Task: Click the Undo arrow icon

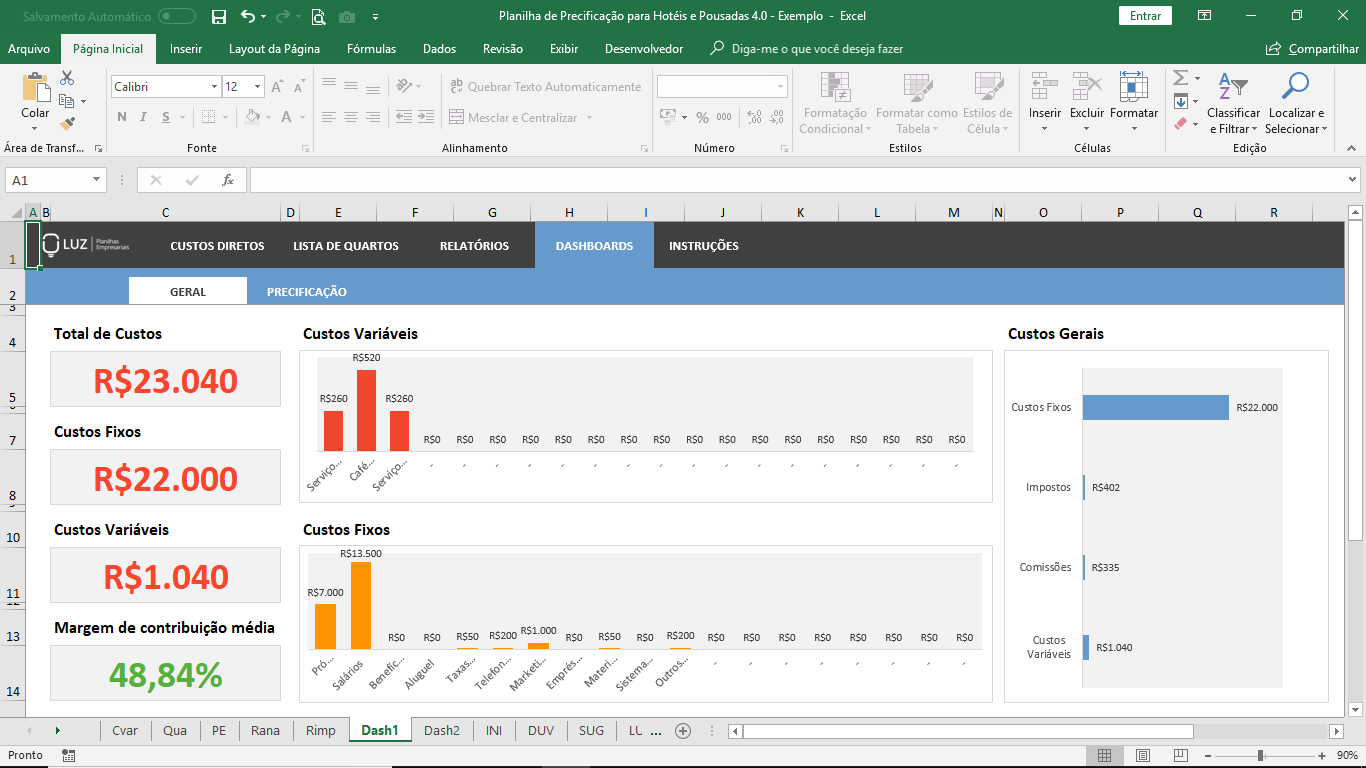Action: (248, 16)
